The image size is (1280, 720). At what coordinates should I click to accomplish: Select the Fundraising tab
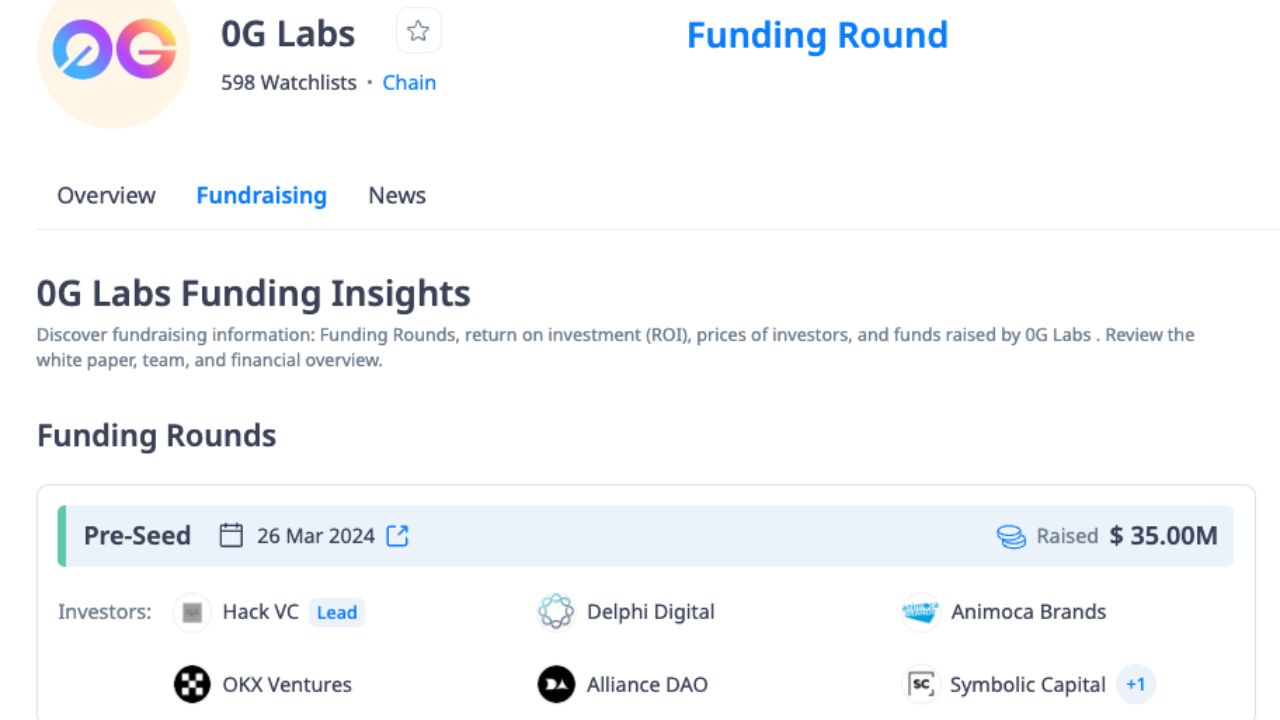[x=261, y=195]
